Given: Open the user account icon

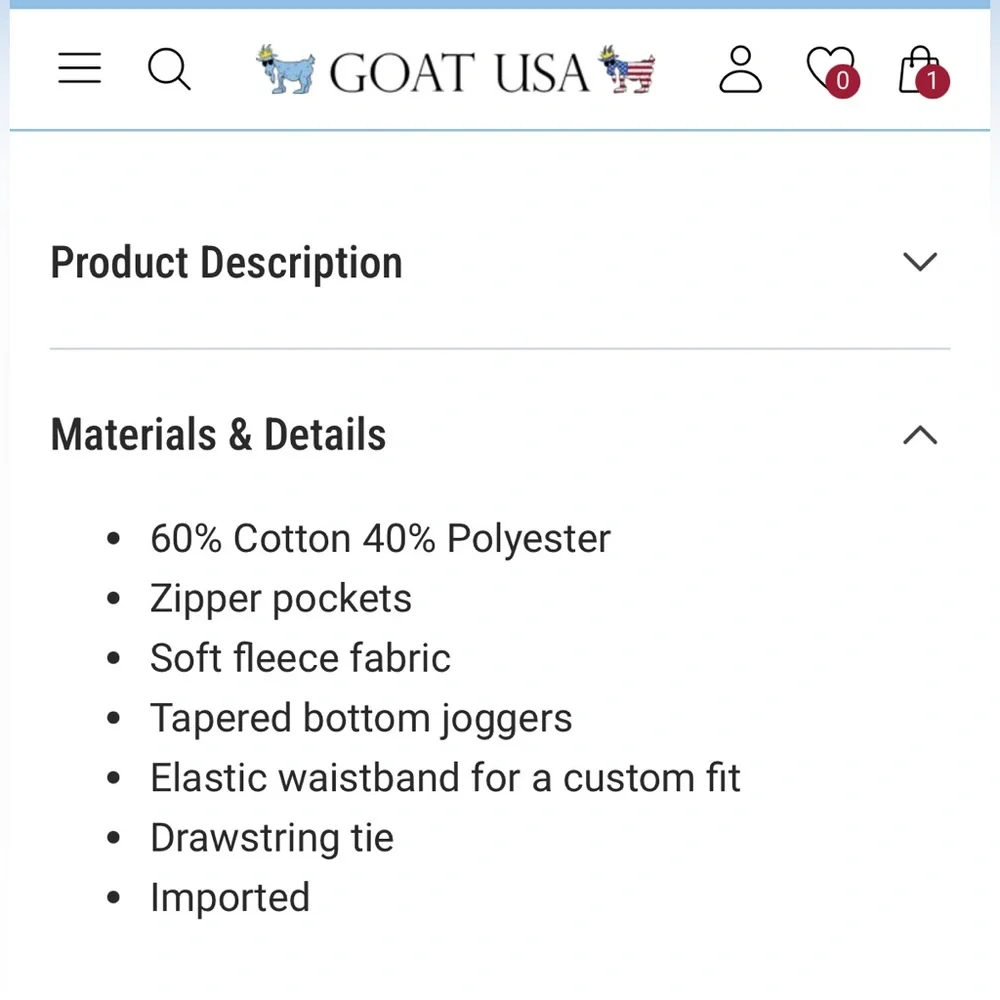Looking at the screenshot, I should [x=741, y=70].
